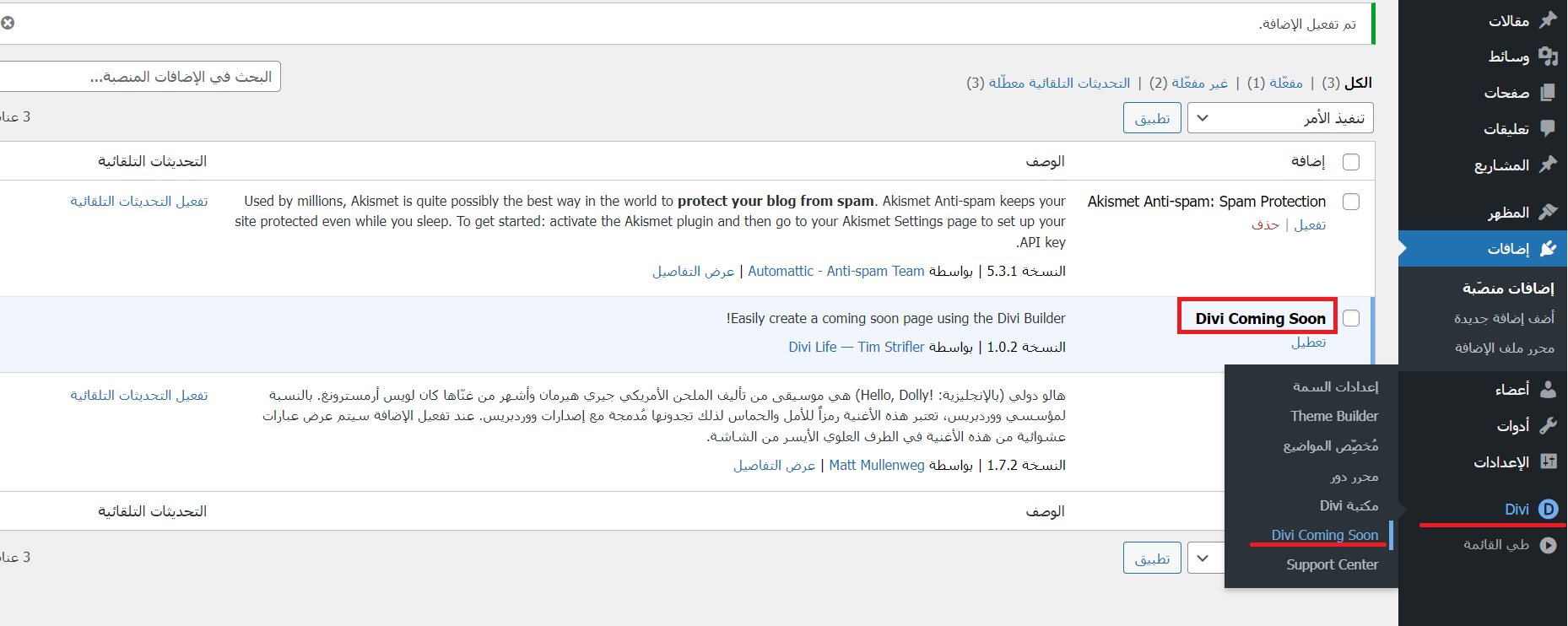Image resolution: width=1568 pixels, height=626 pixels.
Task: Toggle the select-all checkbox in table header
Action: coord(1351,162)
